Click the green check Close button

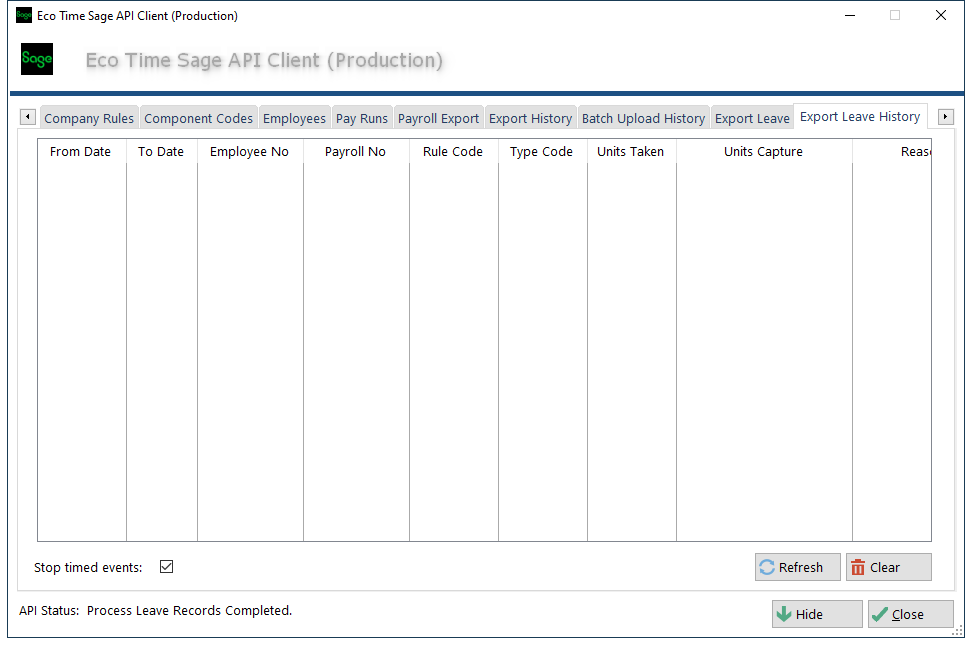click(x=910, y=614)
